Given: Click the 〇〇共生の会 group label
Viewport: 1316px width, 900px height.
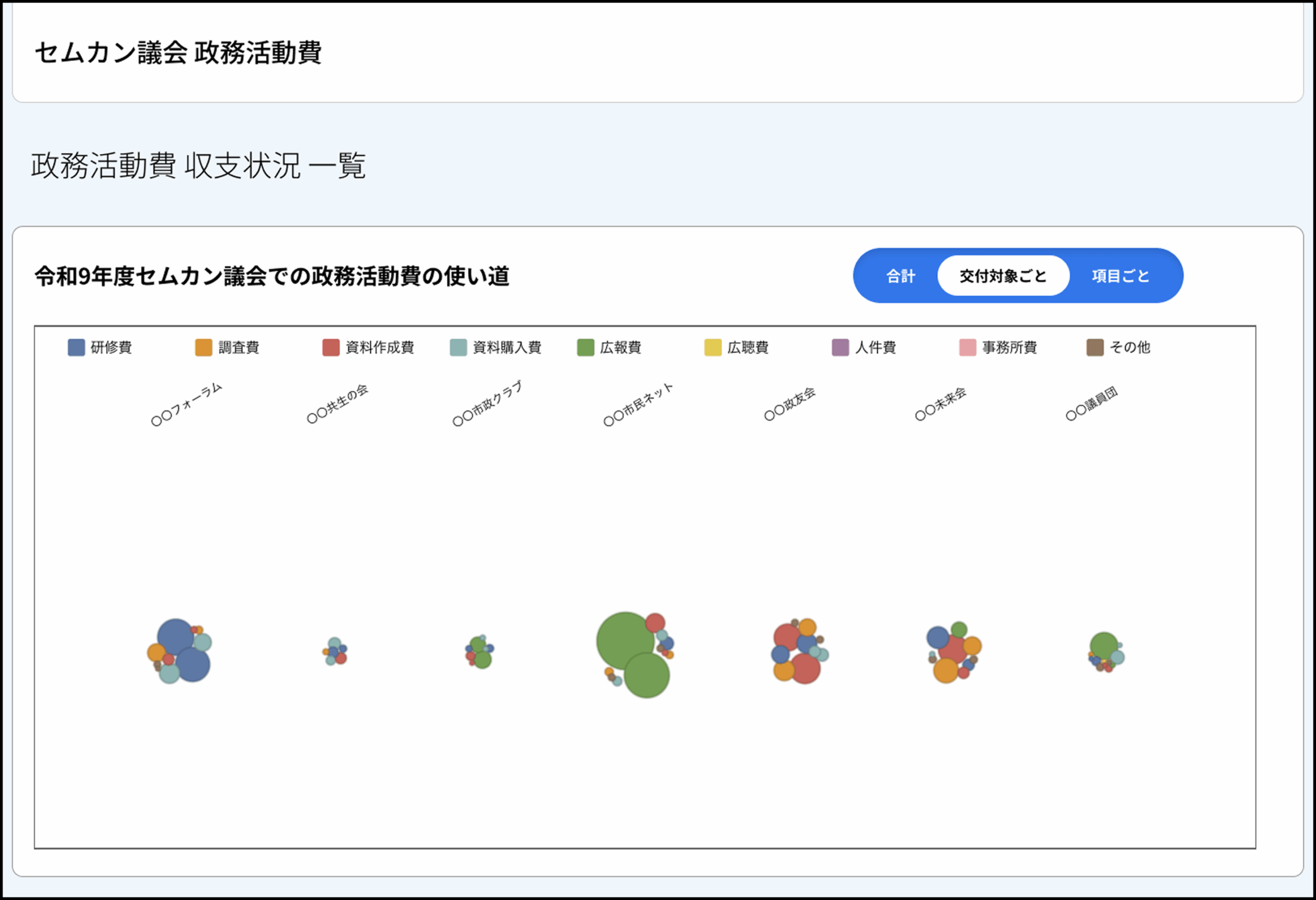Looking at the screenshot, I should [338, 403].
